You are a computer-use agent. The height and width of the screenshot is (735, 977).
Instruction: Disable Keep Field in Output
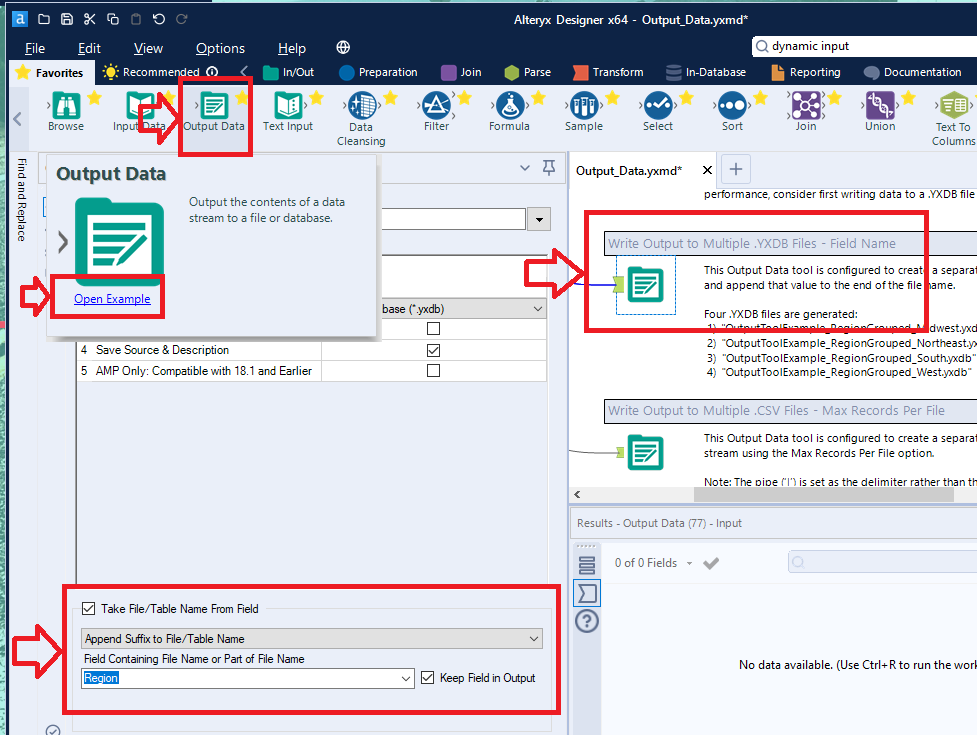(427, 677)
